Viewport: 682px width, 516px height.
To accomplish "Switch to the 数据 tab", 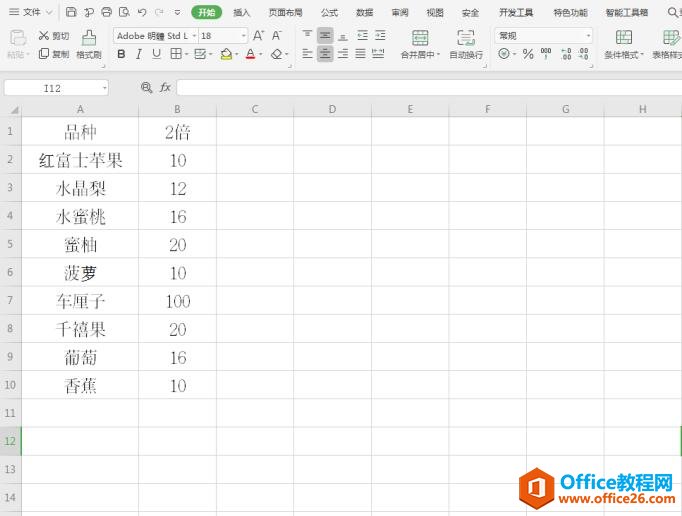I will click(364, 13).
